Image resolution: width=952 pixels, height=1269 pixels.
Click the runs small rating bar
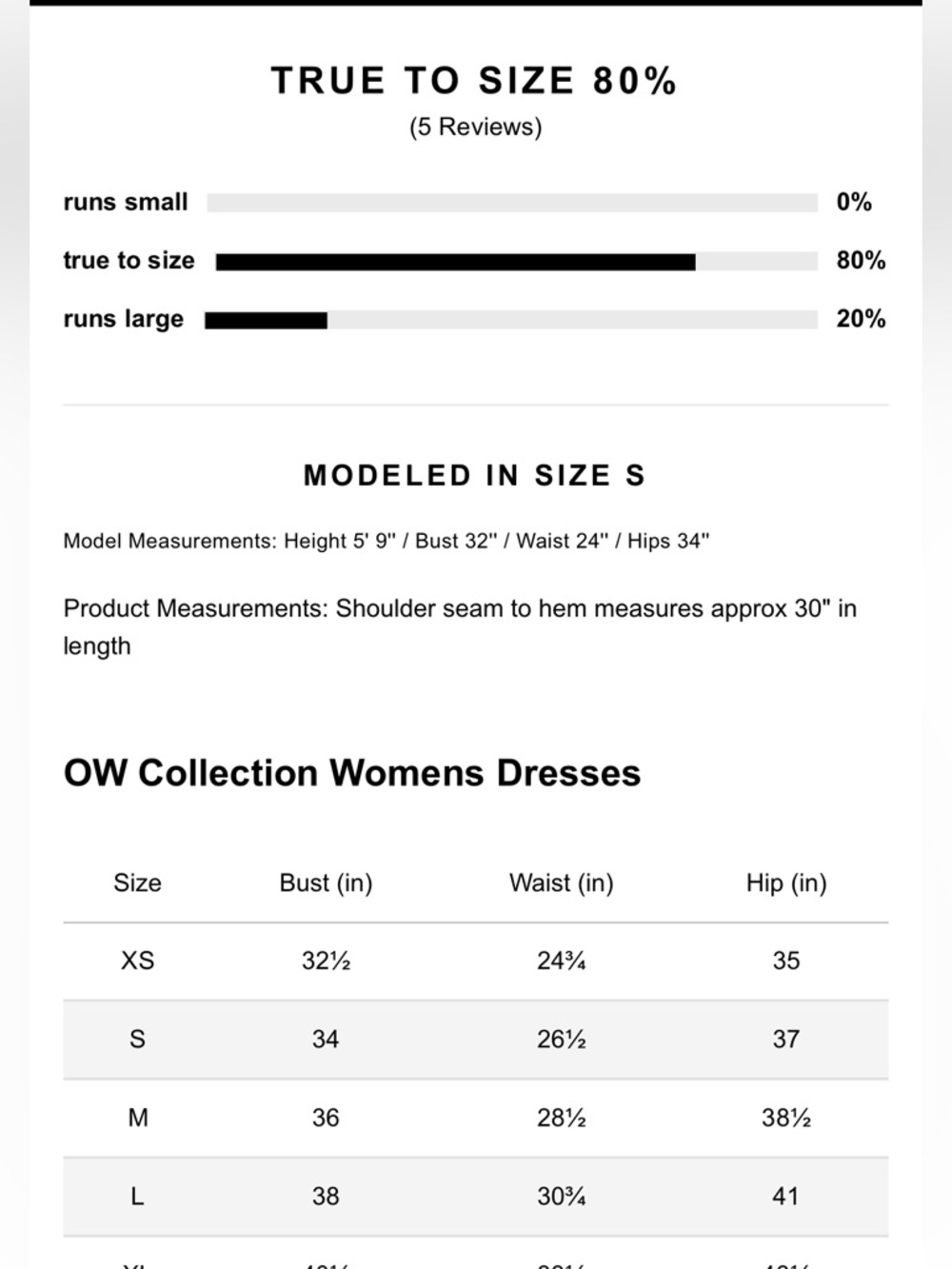(x=512, y=203)
